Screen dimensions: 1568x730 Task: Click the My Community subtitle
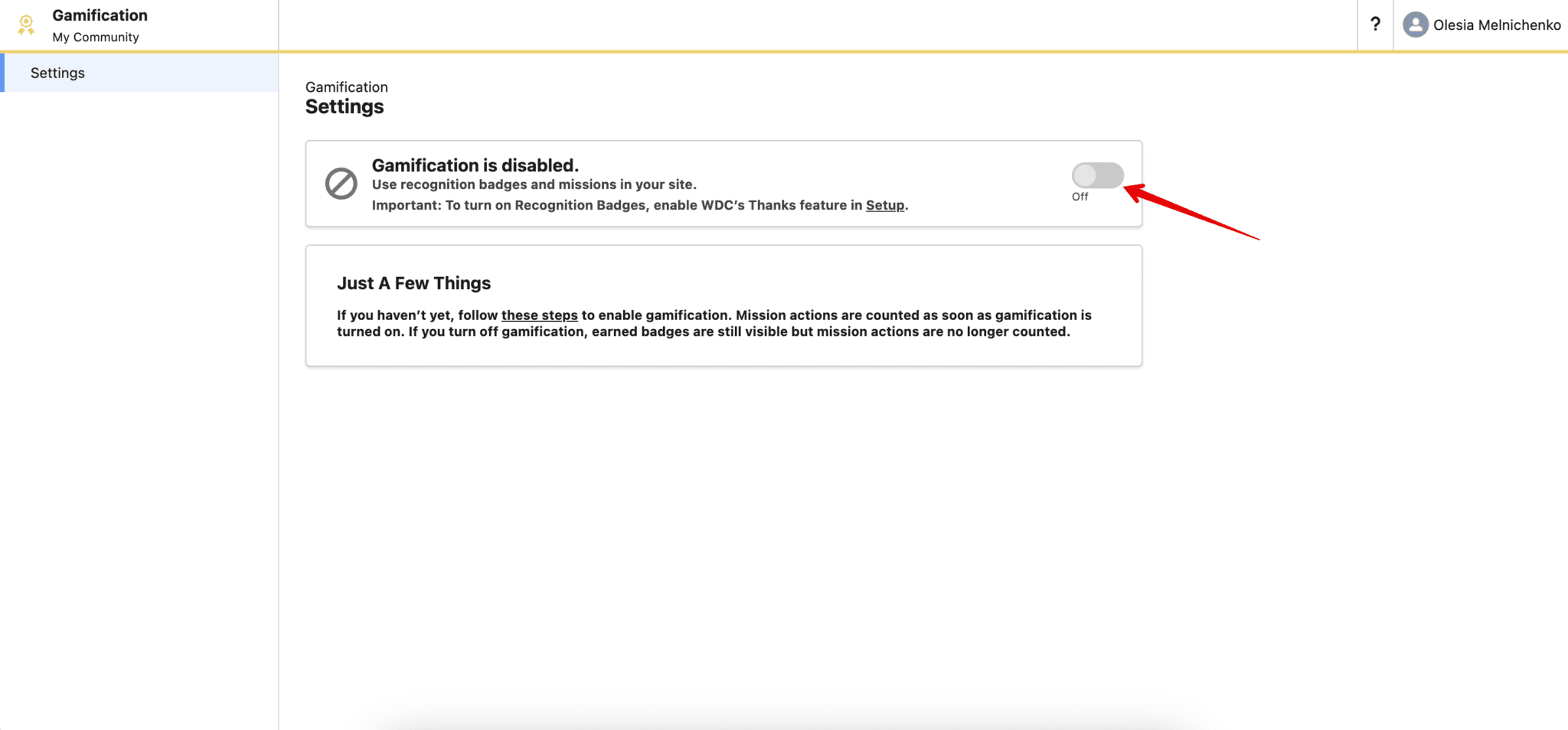(96, 37)
